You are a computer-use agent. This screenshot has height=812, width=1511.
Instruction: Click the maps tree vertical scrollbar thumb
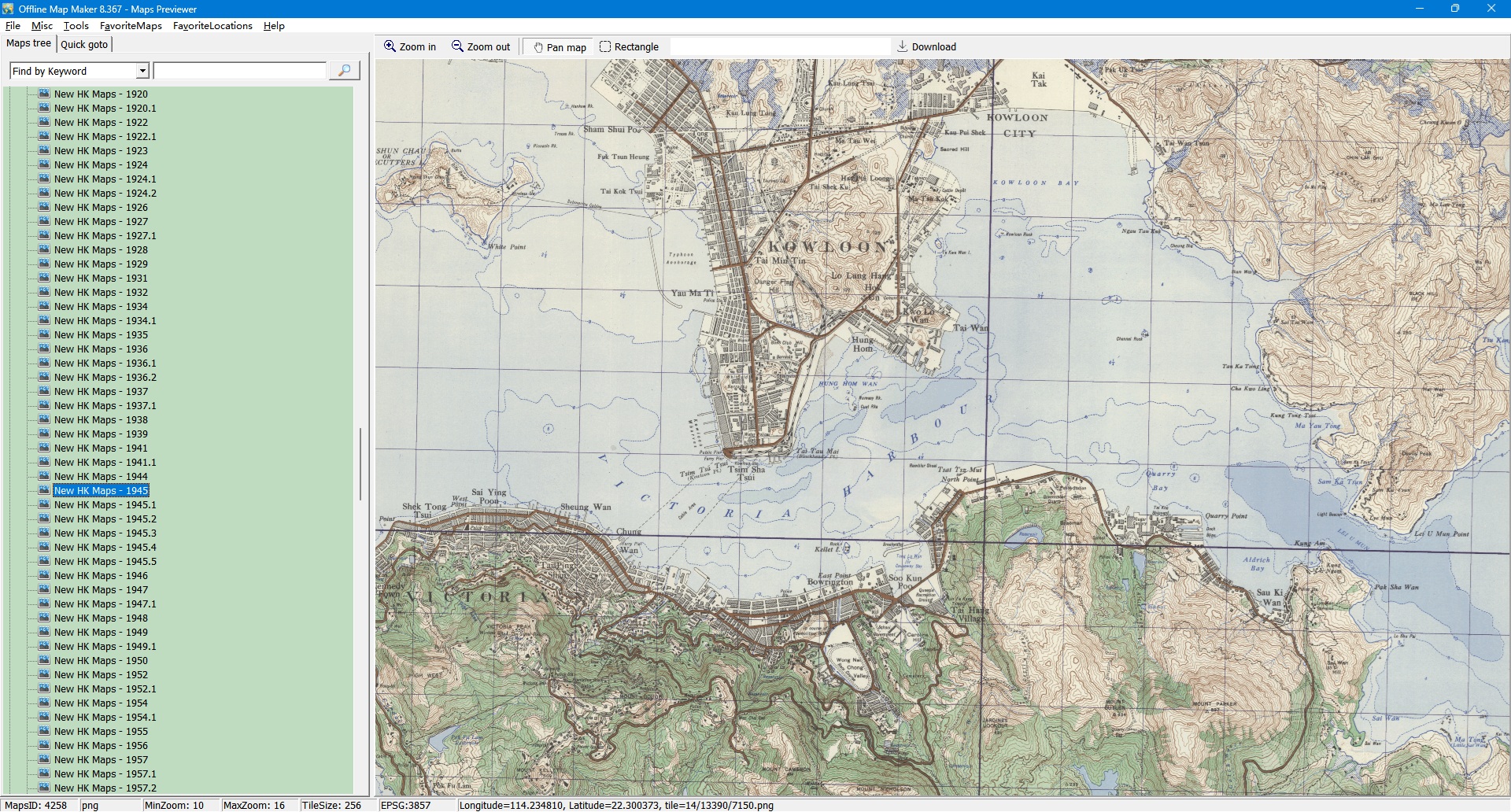pyautogui.click(x=360, y=464)
